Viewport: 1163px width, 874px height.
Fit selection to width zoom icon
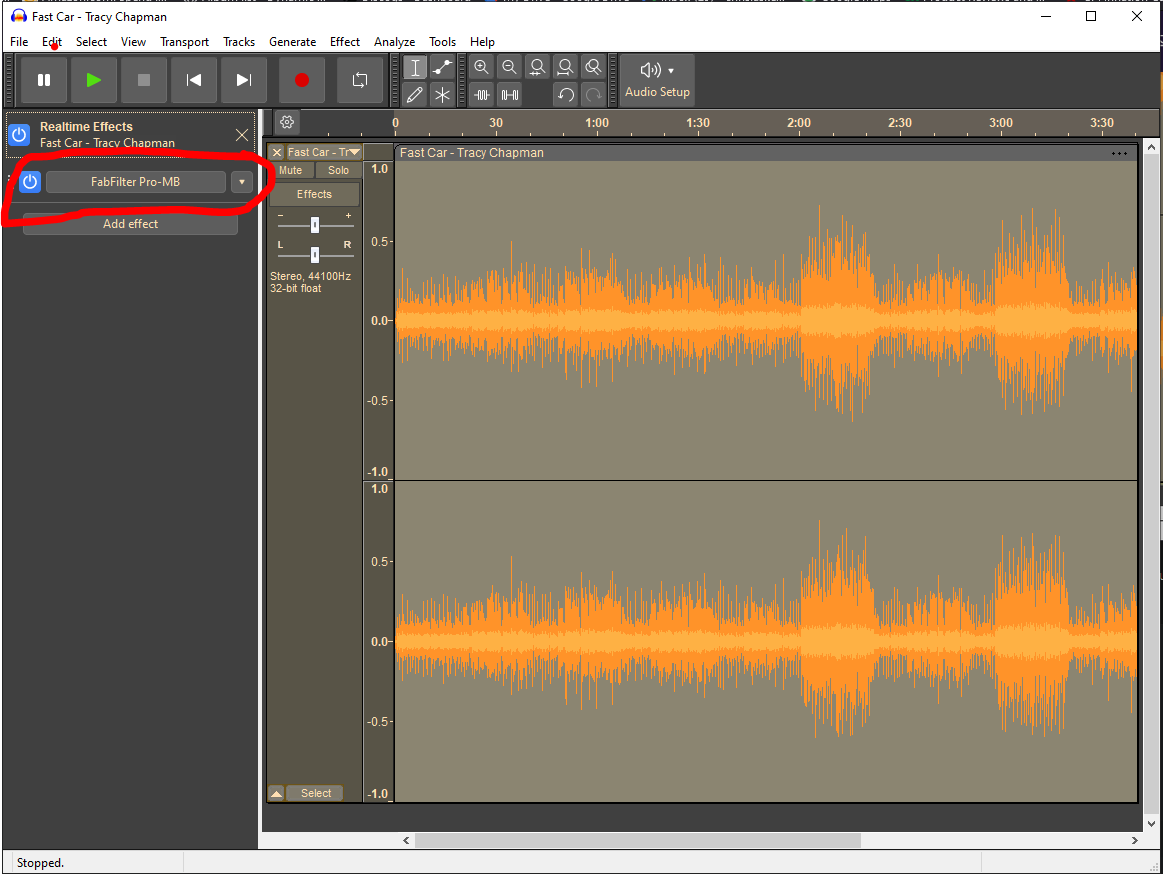(x=537, y=68)
